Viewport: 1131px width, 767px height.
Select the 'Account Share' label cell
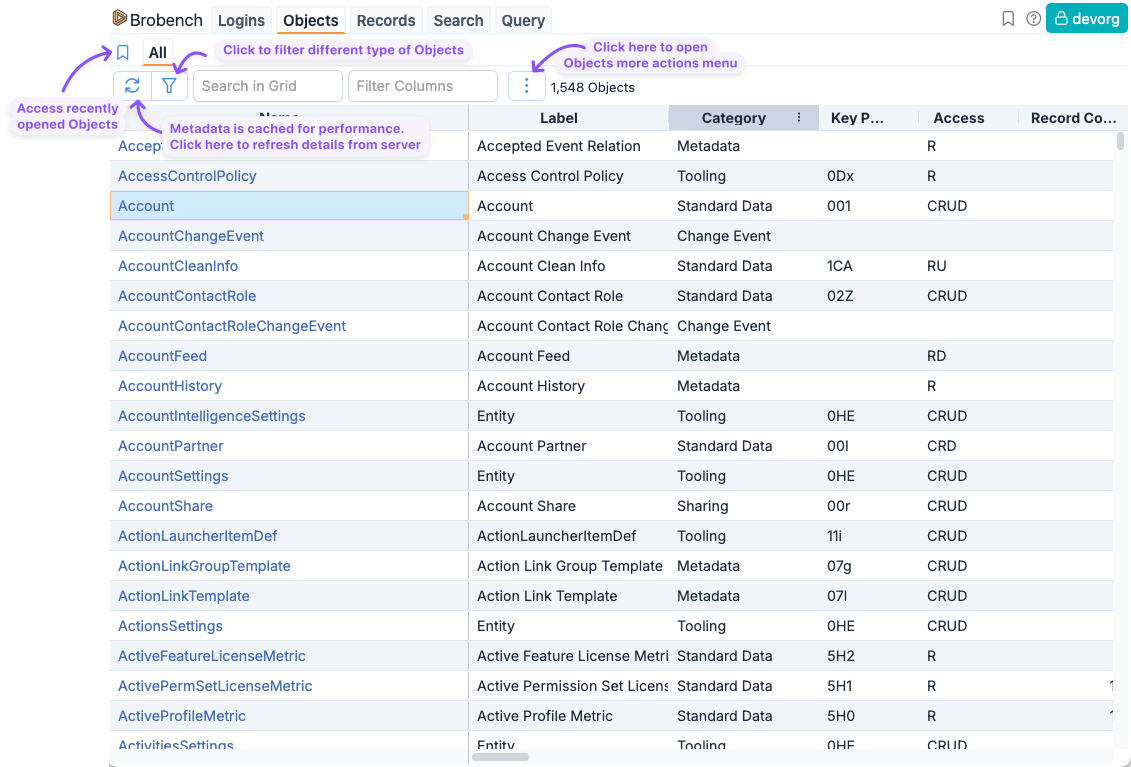(569, 507)
